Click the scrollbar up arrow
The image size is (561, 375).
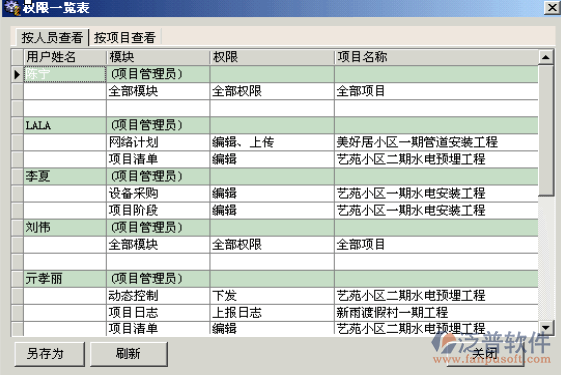click(546, 57)
